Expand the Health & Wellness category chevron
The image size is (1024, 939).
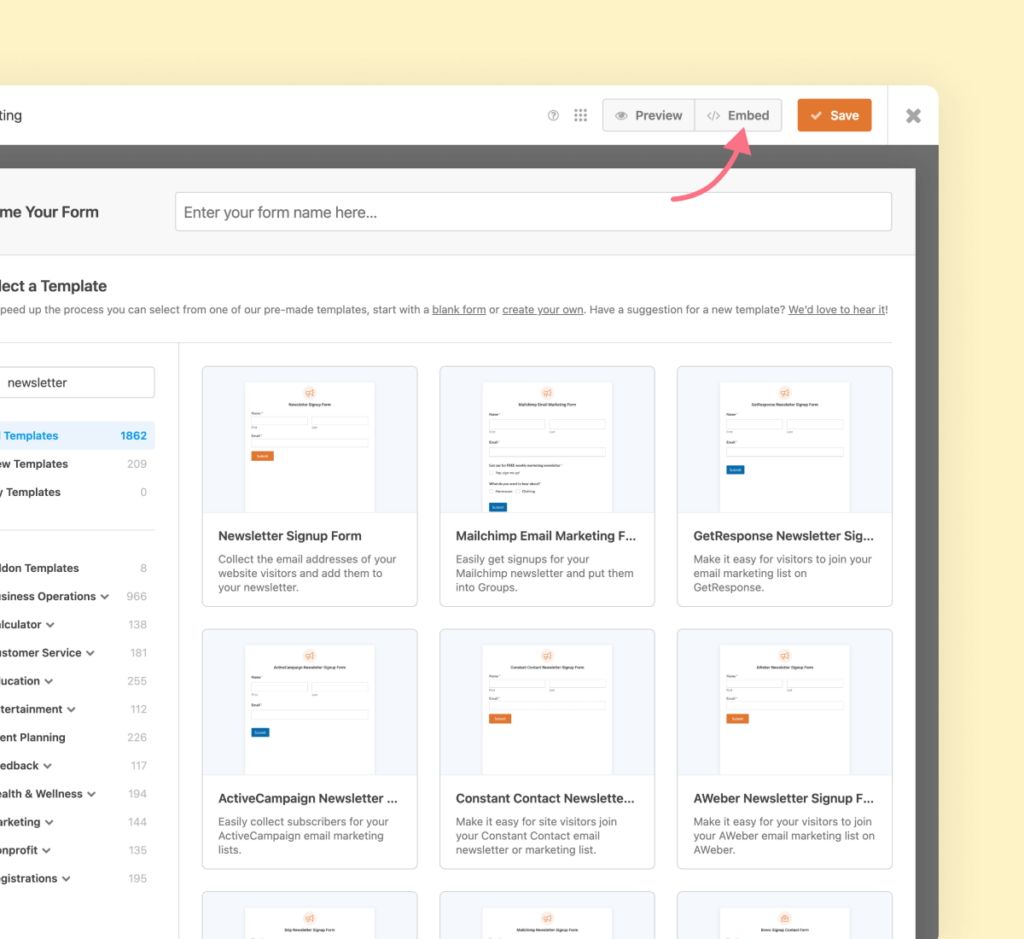click(x=91, y=794)
